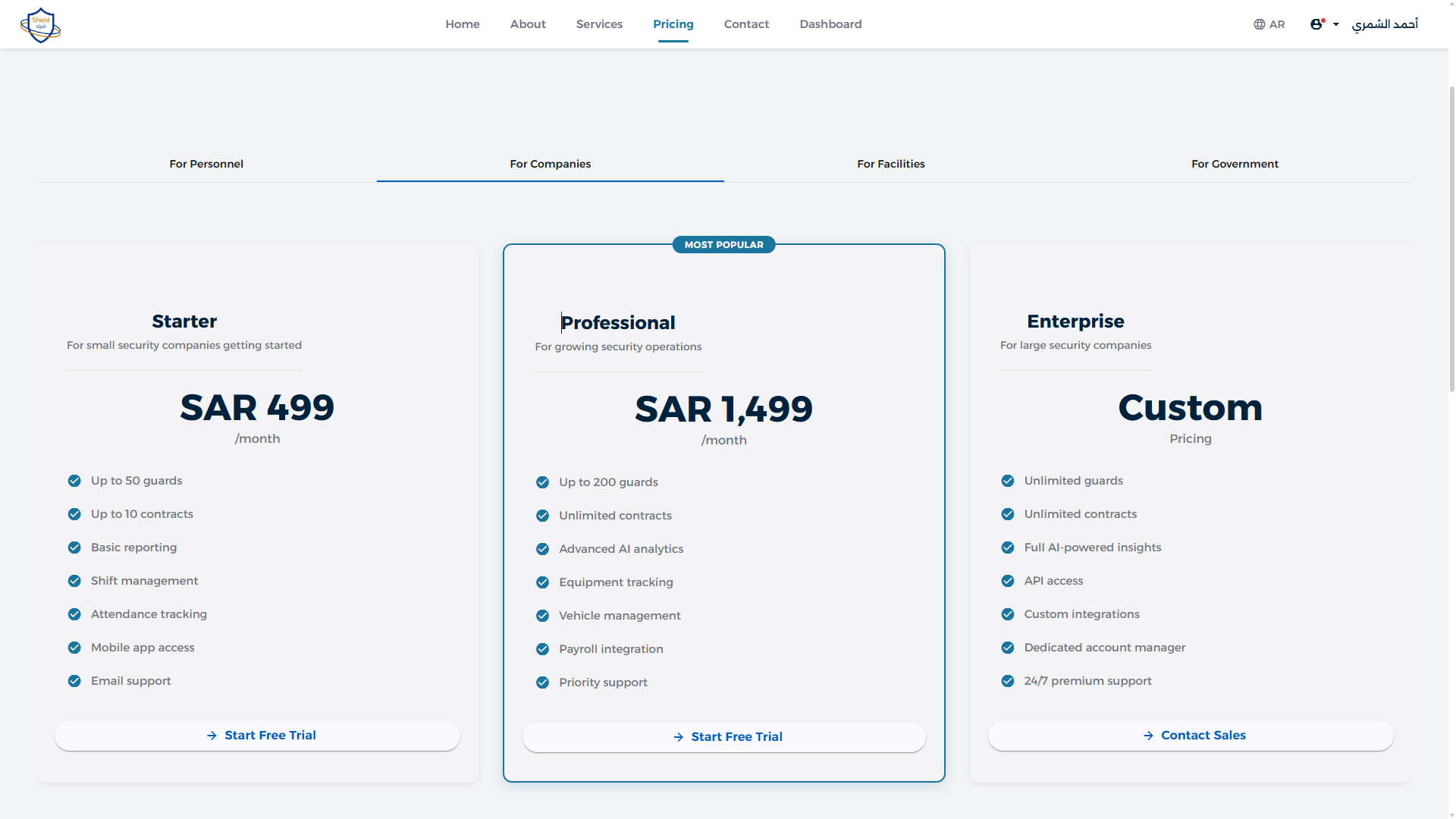Navigate to the Contact page
Image resolution: width=1456 pixels, height=819 pixels.
point(746,24)
